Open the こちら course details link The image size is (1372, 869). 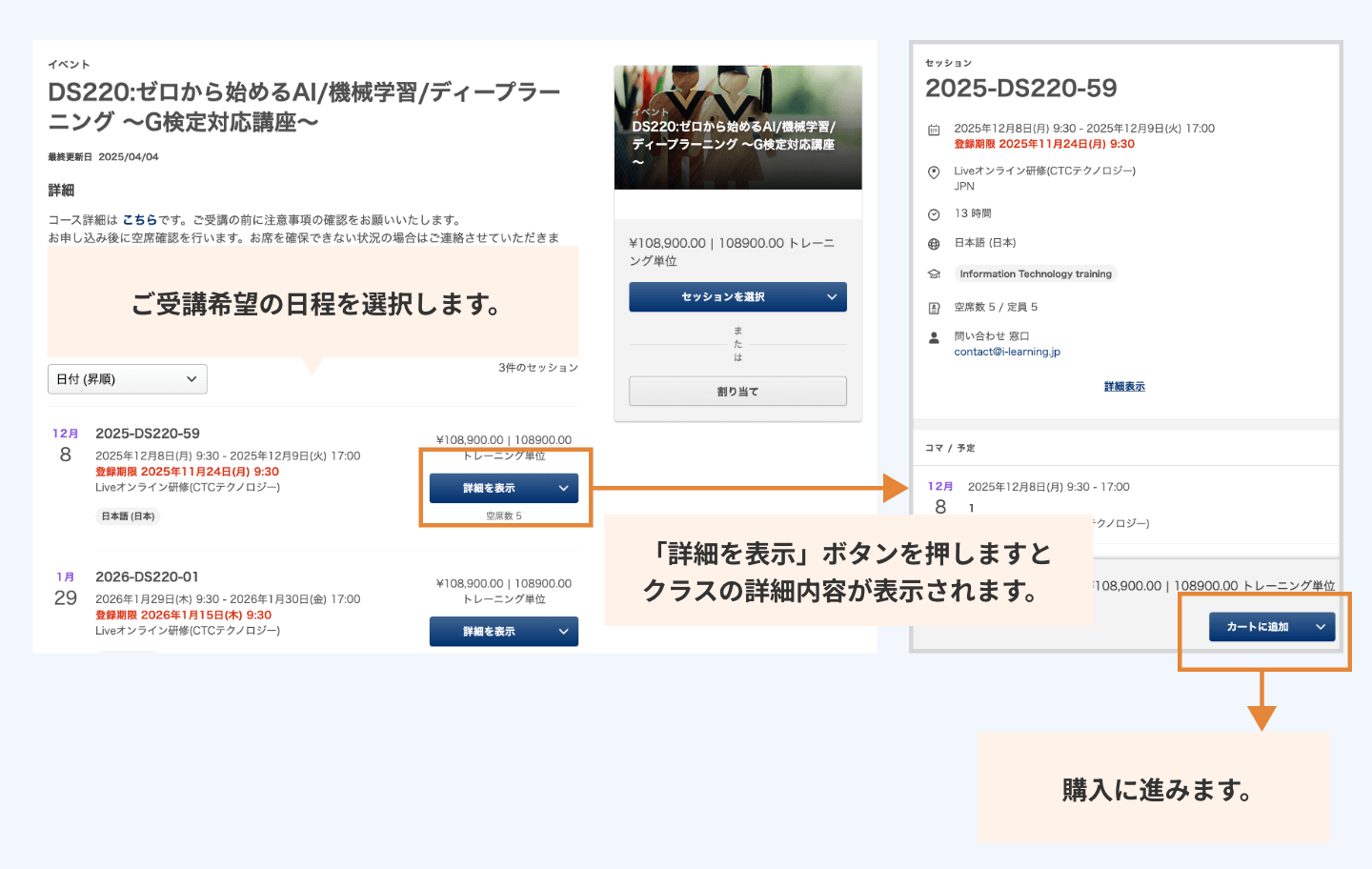click(x=139, y=220)
